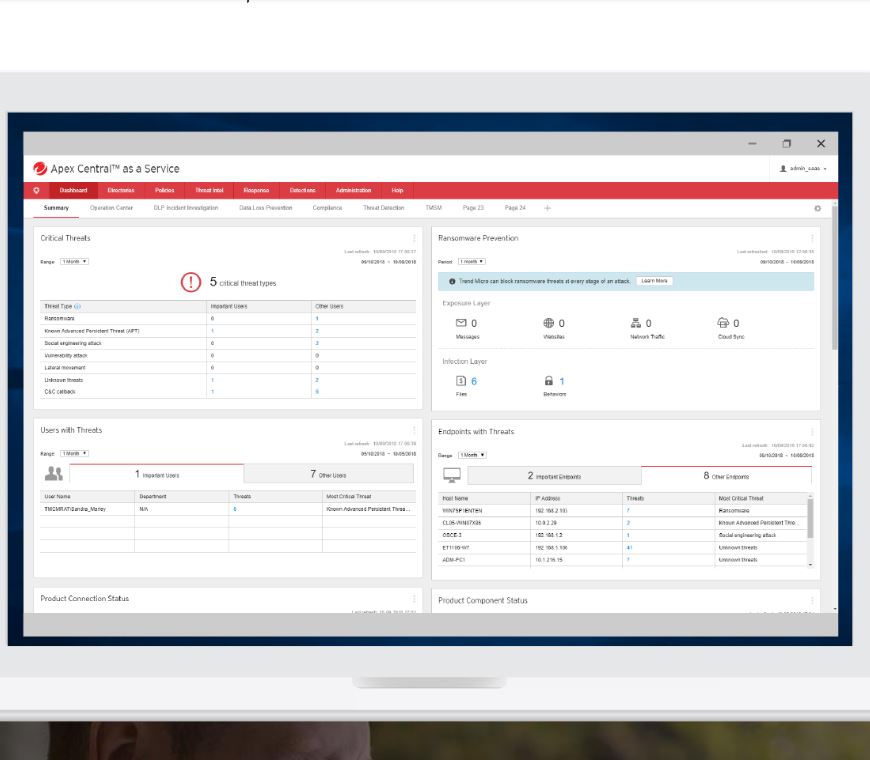Click the Files count 6 link
Viewport: 870px width, 760px height.
[x=474, y=381]
